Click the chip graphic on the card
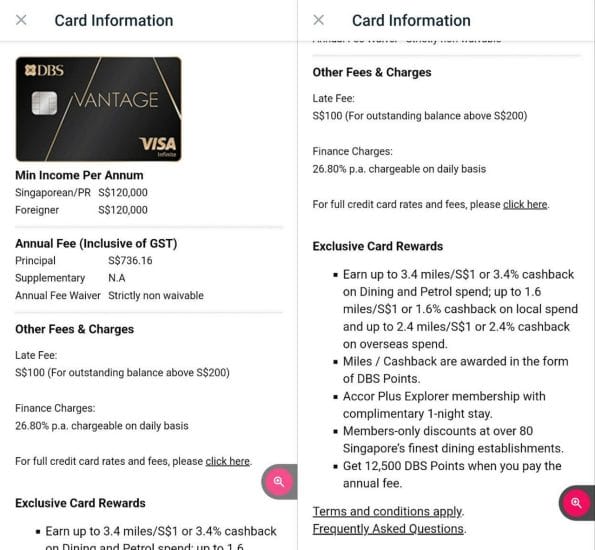 tap(44, 103)
